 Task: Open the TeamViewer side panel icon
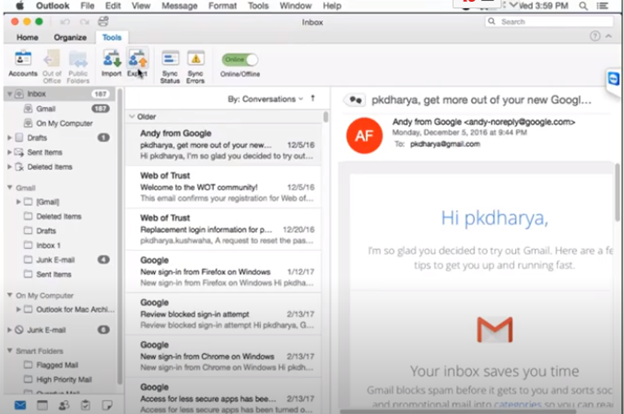[x=613, y=78]
